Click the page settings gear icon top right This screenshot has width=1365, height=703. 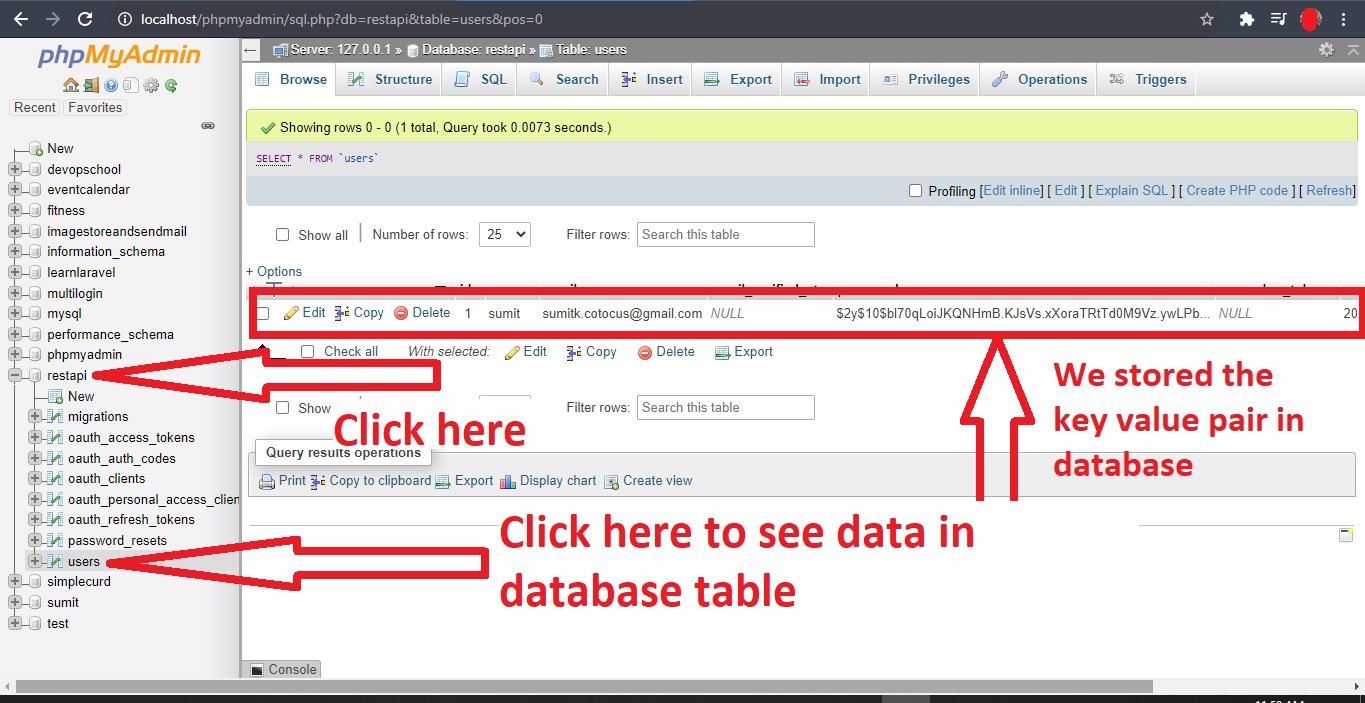[x=1326, y=50]
